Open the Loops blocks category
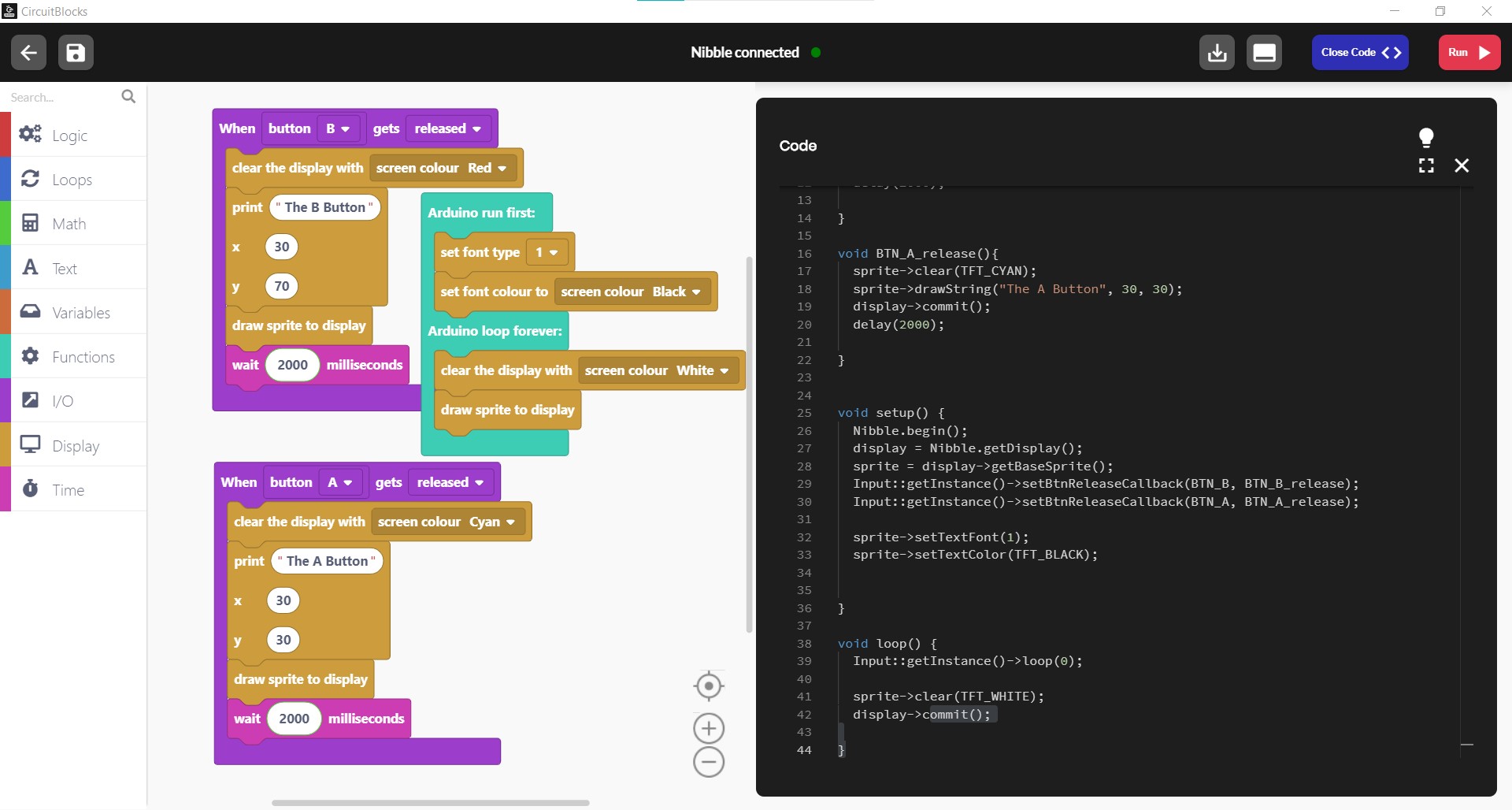Image resolution: width=1512 pixels, height=810 pixels. point(73,179)
